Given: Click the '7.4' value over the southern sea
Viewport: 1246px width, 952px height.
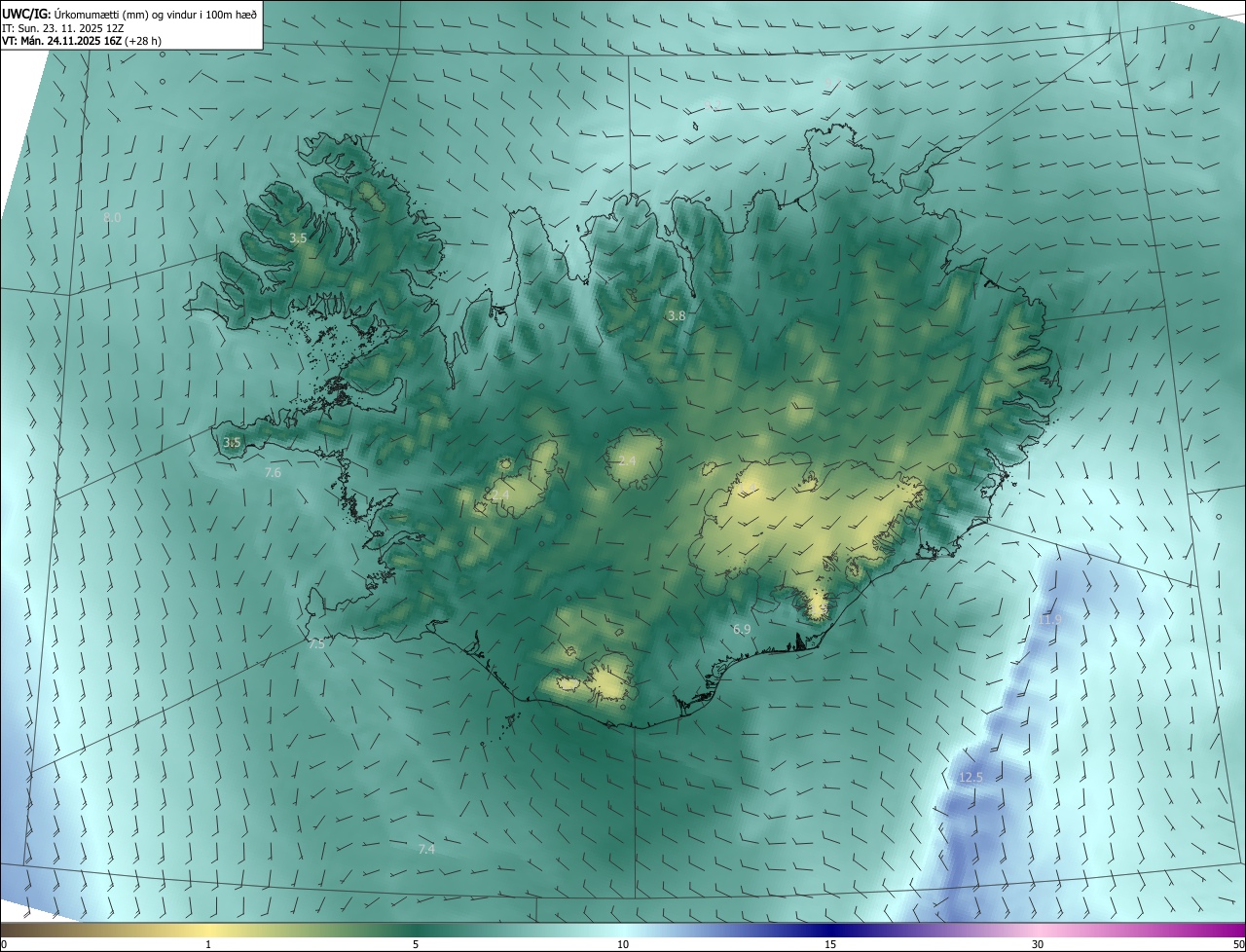Looking at the screenshot, I should 426,849.
